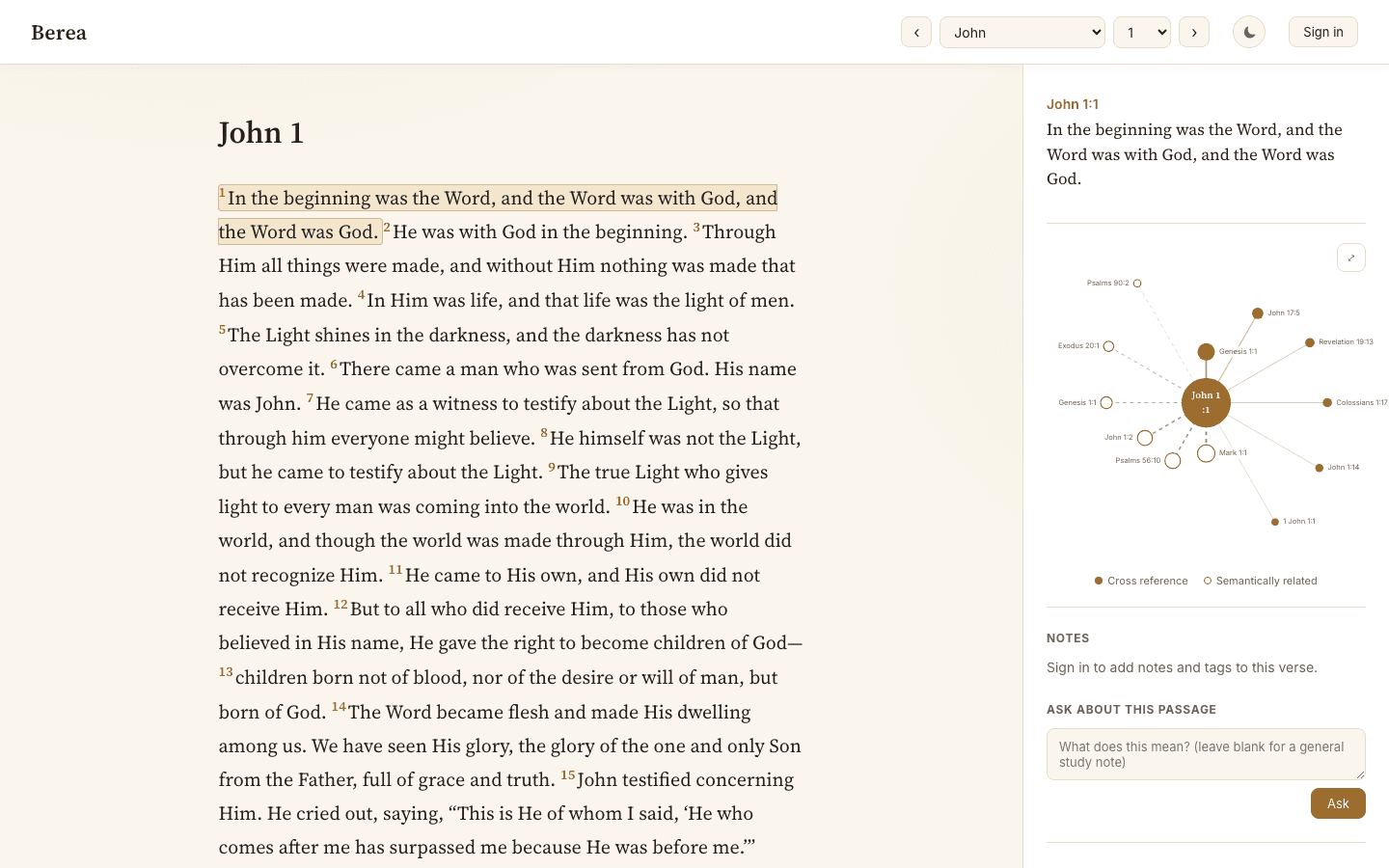Image resolution: width=1389 pixels, height=868 pixels.
Task: Click the Ask button
Action: pos(1338,803)
